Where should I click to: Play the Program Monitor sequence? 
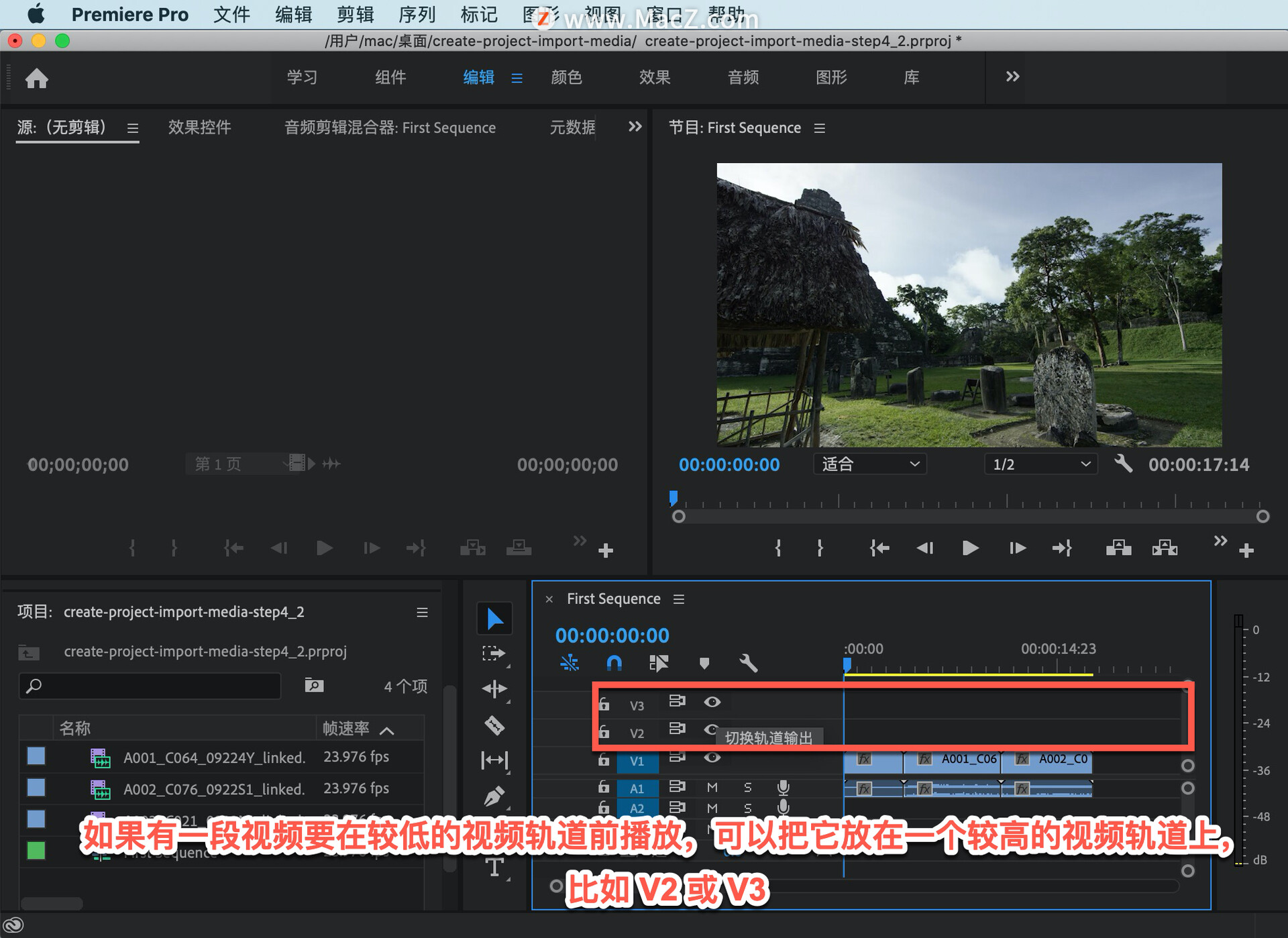click(969, 548)
